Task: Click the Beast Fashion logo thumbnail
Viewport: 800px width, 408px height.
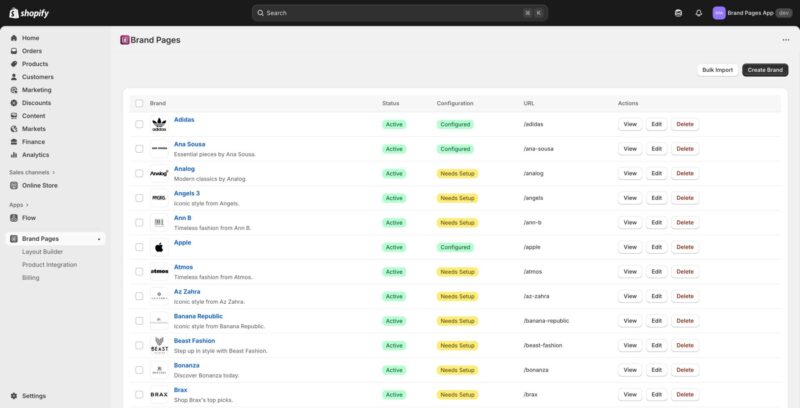Action: click(159, 345)
